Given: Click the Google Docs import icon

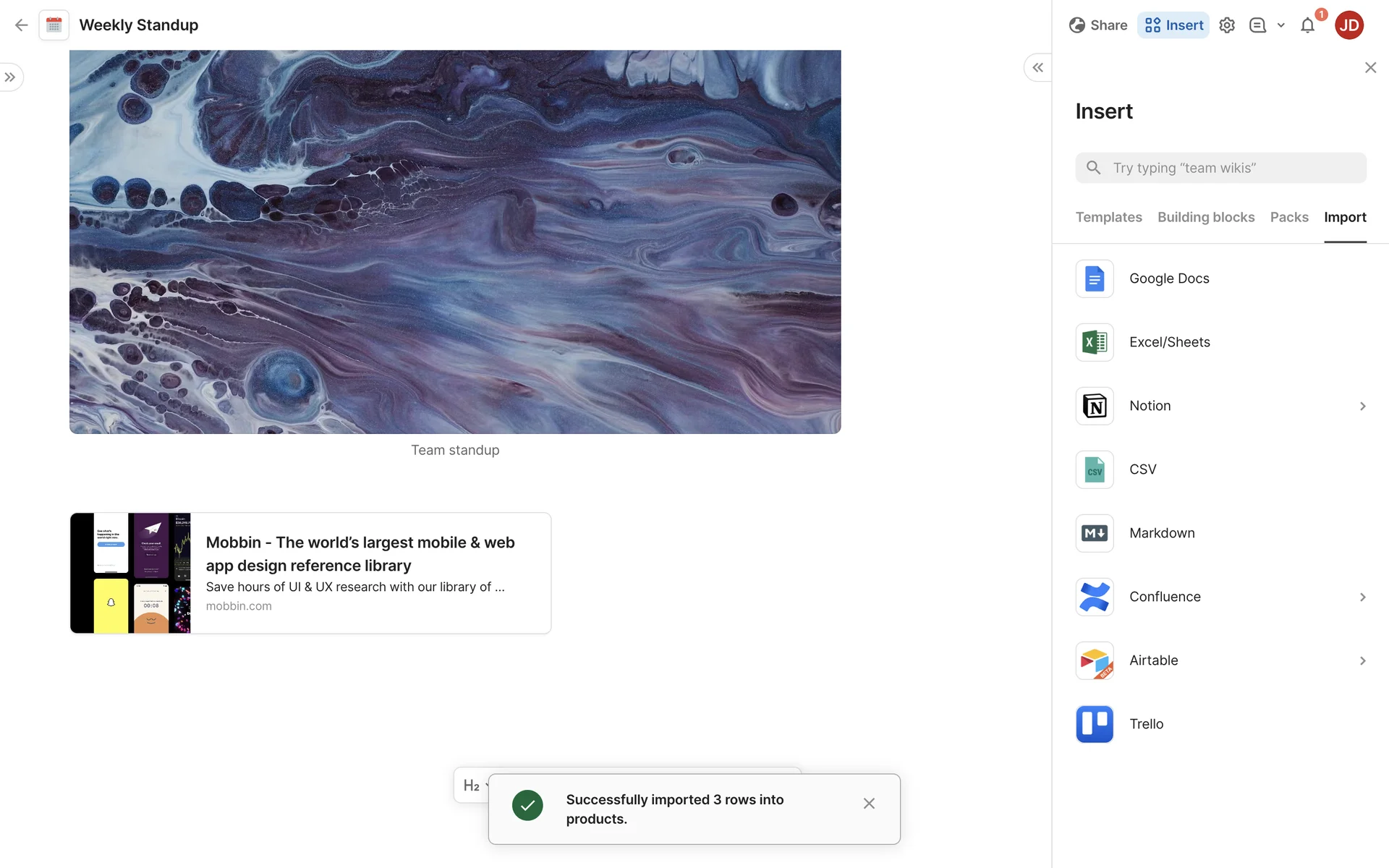Looking at the screenshot, I should click(x=1094, y=278).
